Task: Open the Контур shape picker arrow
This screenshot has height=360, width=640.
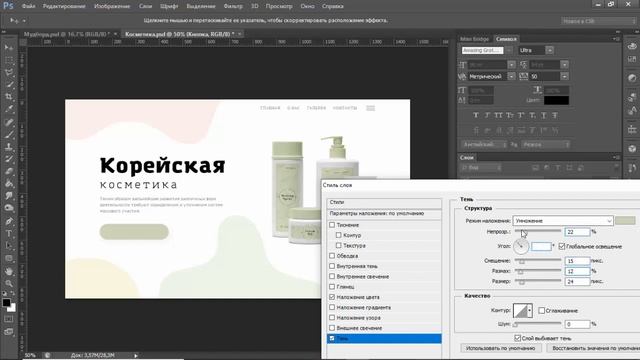Action: pos(529,311)
